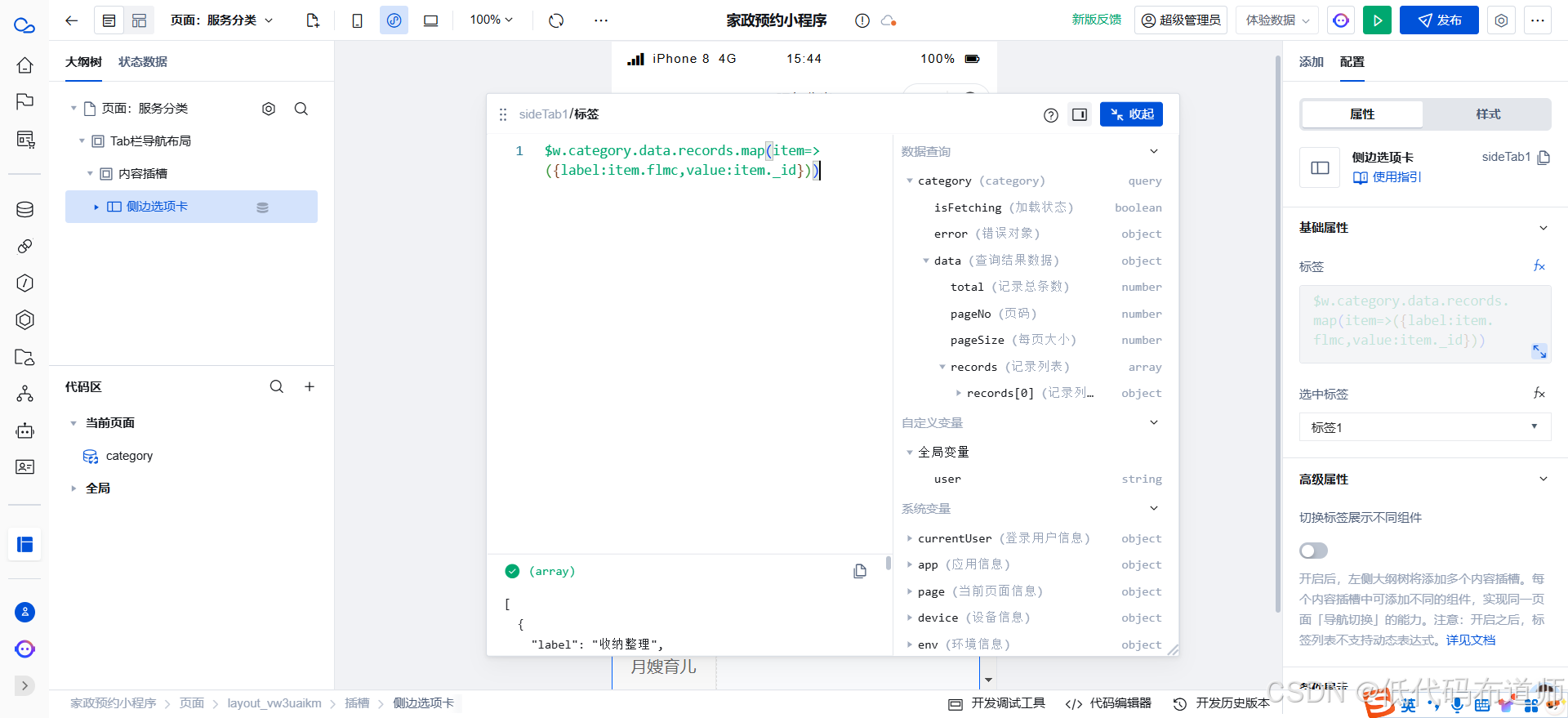Open 开发调试工具 in bottom bar
This screenshot has height=718, width=1568.
coord(997,703)
